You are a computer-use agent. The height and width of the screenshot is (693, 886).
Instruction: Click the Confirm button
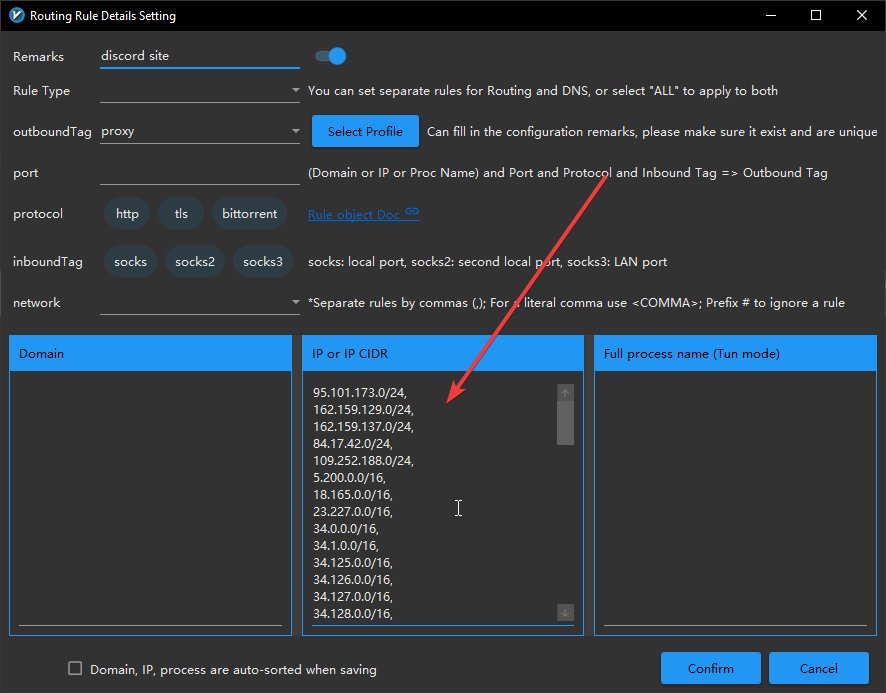711,669
